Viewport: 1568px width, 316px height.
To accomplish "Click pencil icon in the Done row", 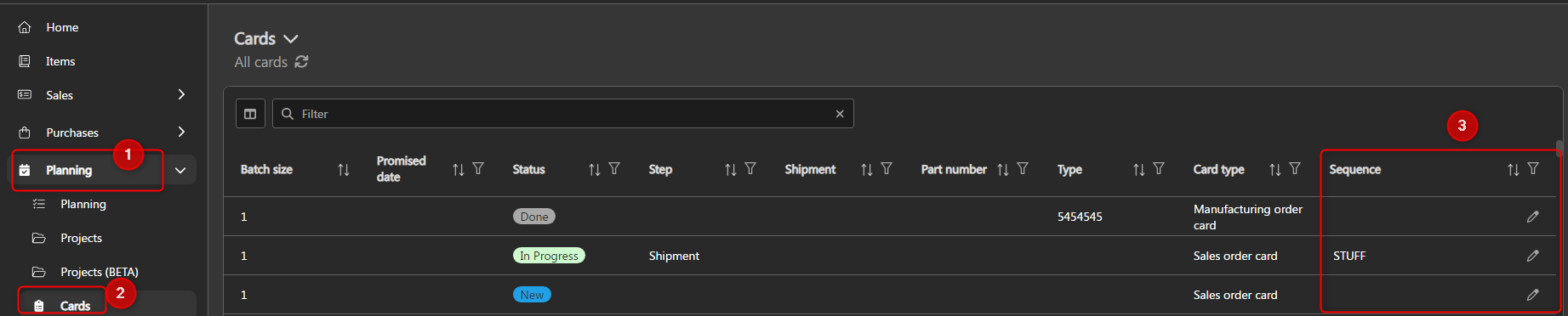I will point(1532,217).
